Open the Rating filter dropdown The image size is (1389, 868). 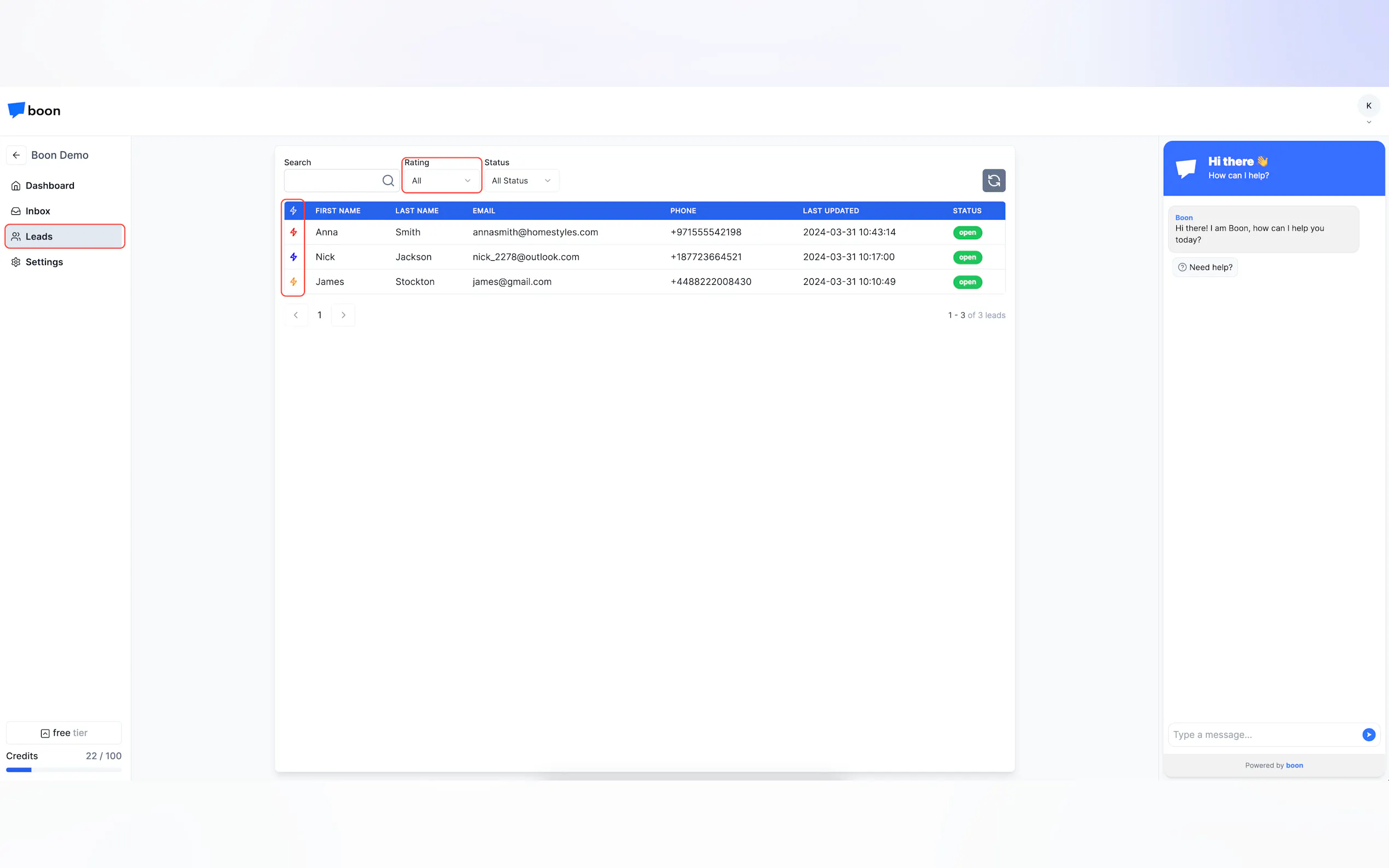pos(441,180)
